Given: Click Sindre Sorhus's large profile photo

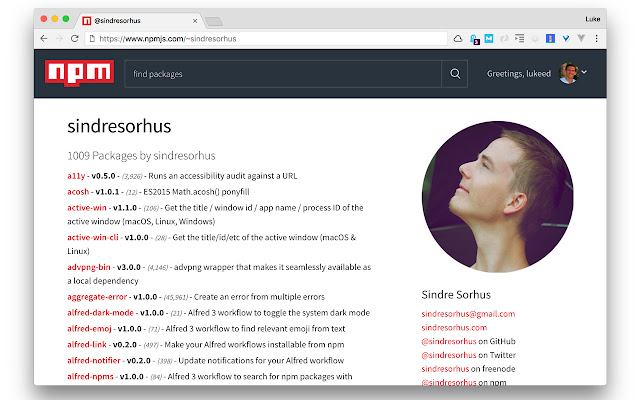Looking at the screenshot, I should [x=497, y=196].
